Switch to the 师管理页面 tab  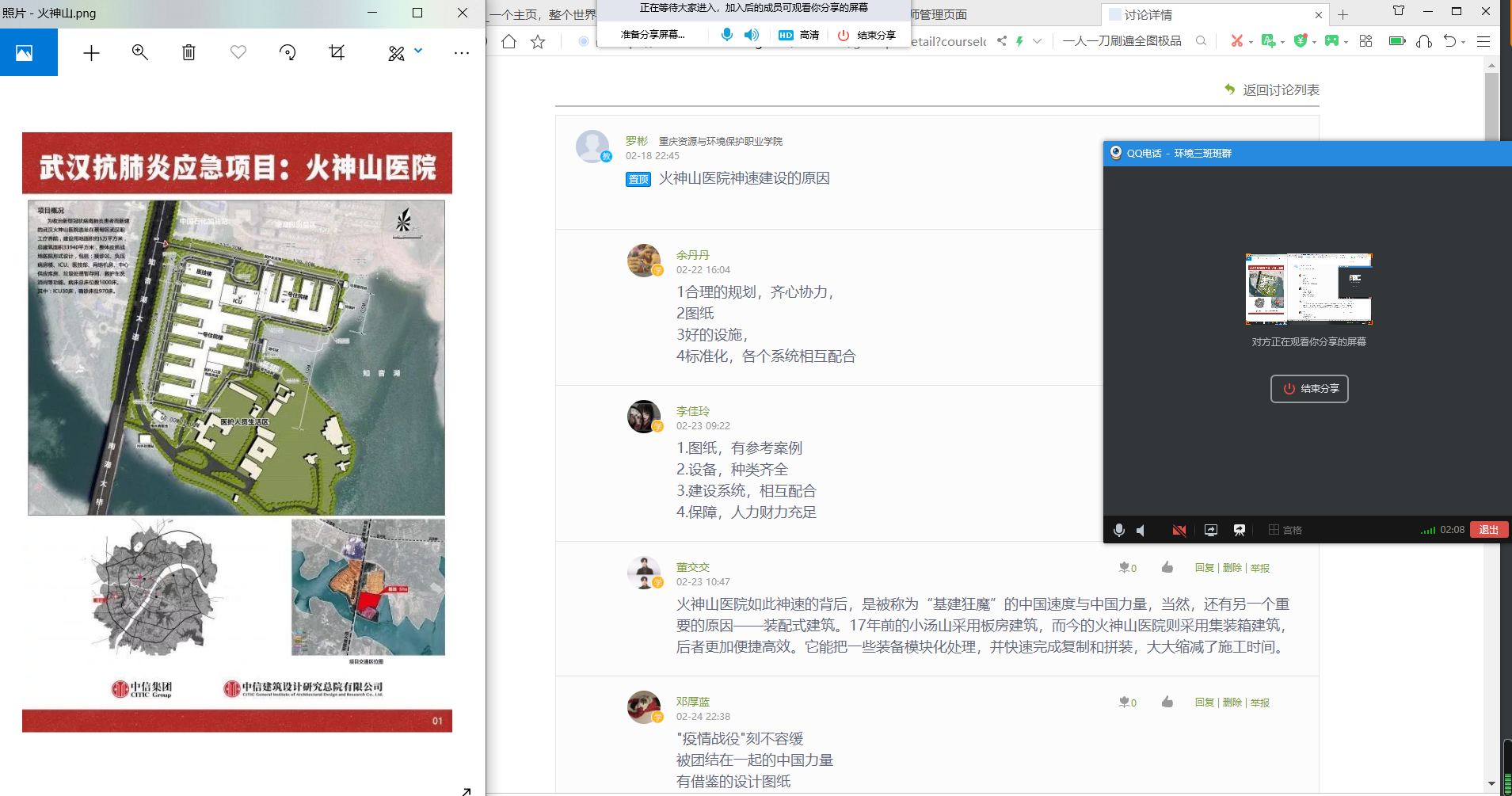coord(939,14)
